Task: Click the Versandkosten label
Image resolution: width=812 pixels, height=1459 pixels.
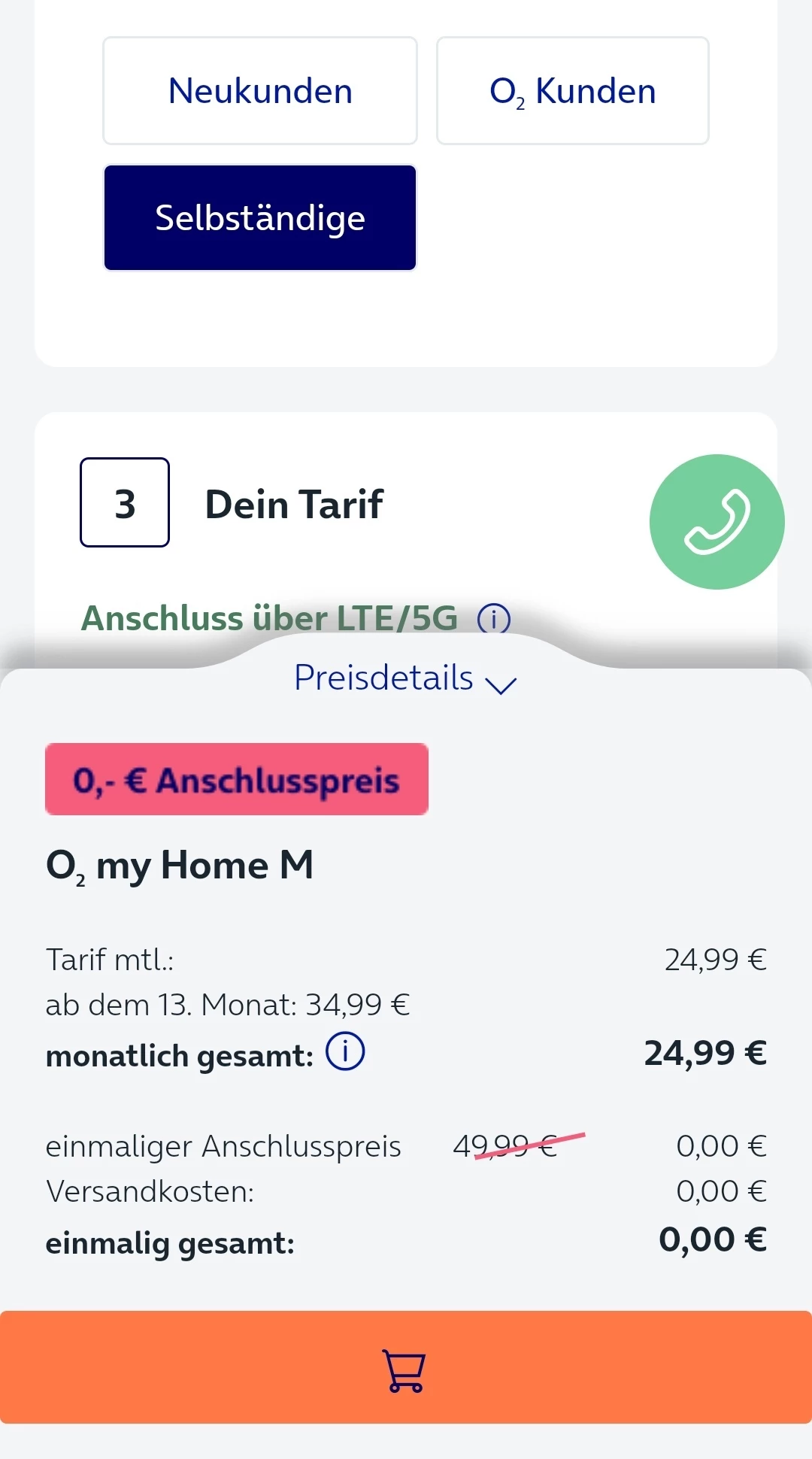Action: [150, 1191]
